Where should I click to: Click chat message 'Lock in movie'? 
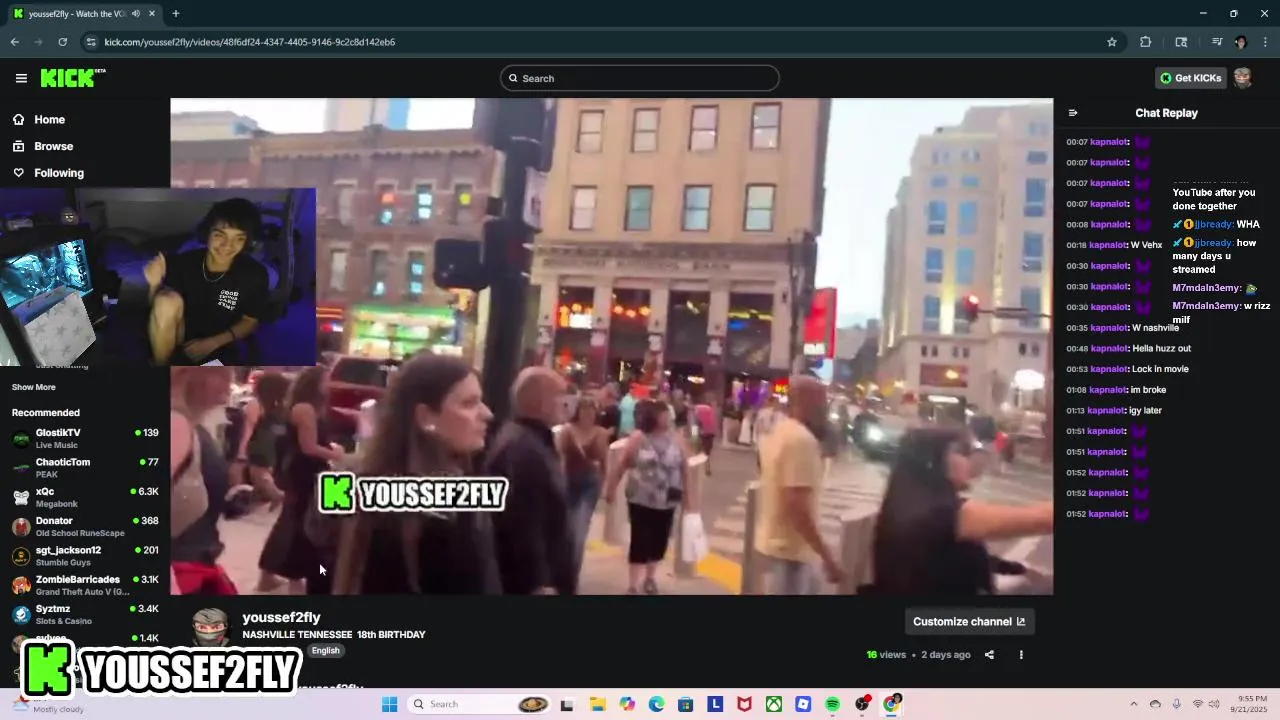pyautogui.click(x=1160, y=369)
